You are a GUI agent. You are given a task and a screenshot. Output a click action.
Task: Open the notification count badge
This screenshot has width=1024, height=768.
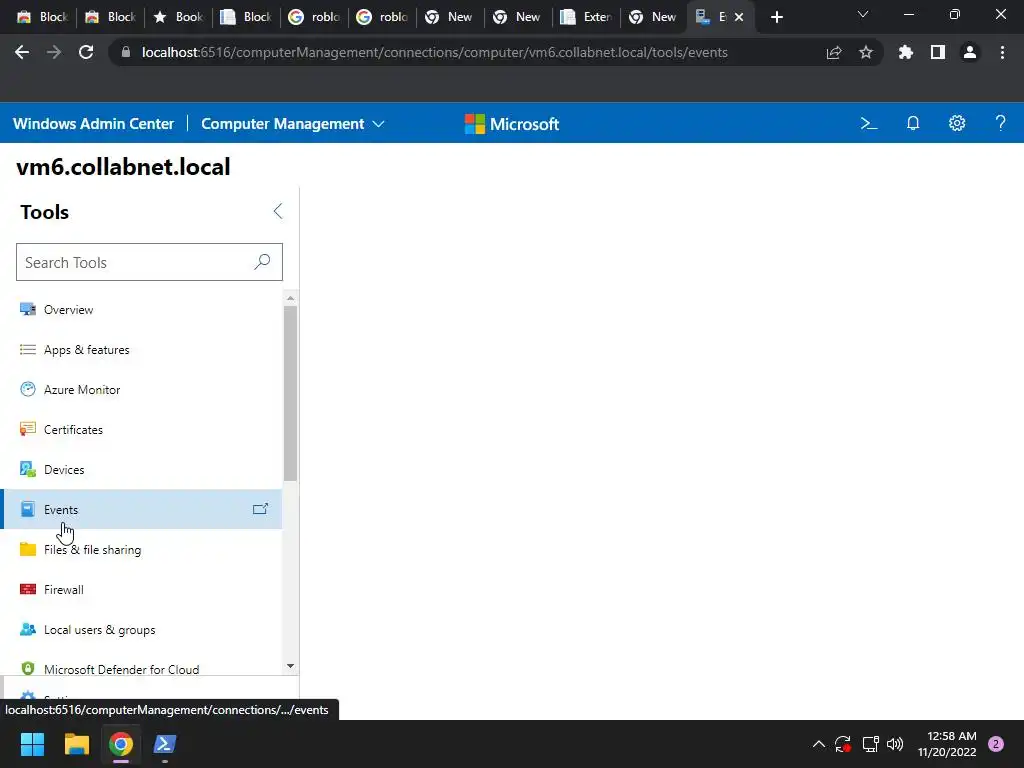[995, 744]
